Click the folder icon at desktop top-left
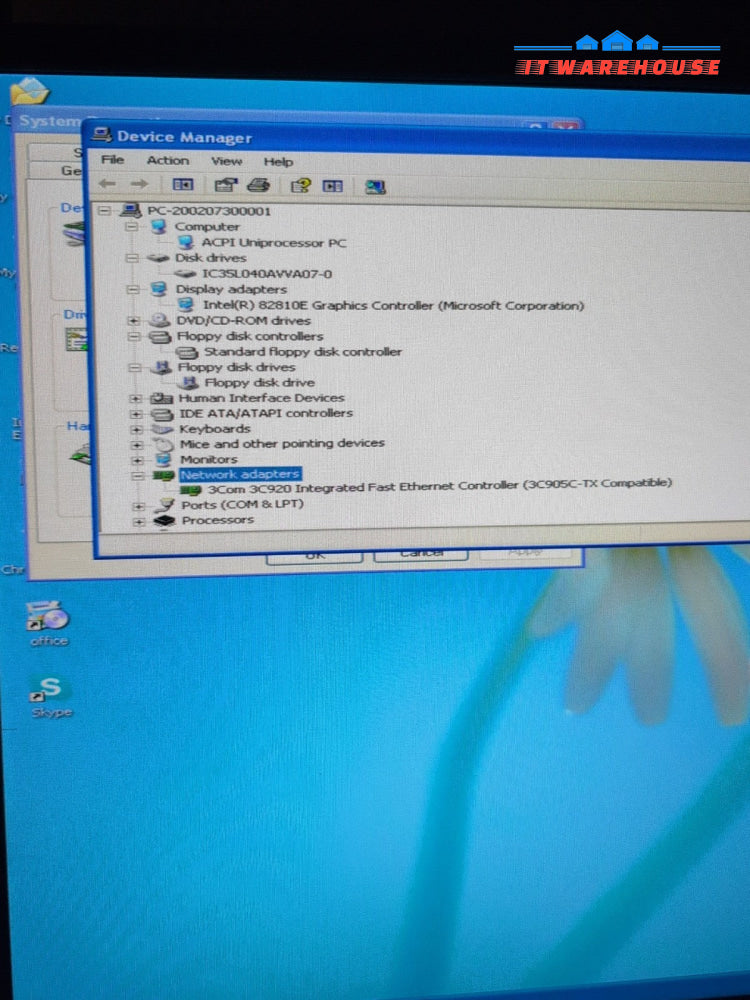Screen dimensions: 750x1000 29,91
